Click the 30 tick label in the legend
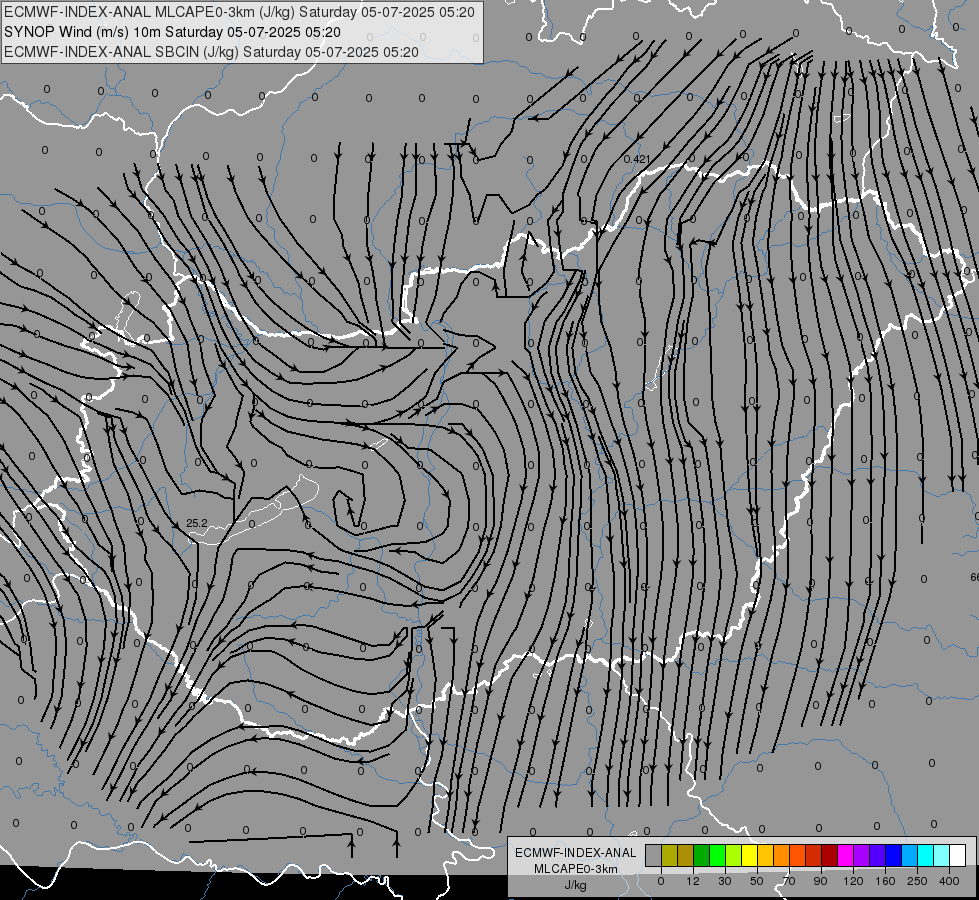Screen dimensions: 979x900 725,881
